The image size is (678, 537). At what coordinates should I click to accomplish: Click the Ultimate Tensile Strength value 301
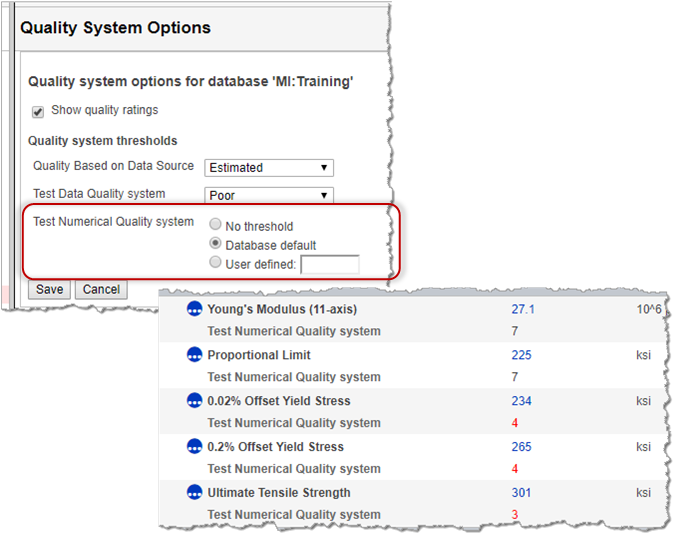[x=521, y=493]
